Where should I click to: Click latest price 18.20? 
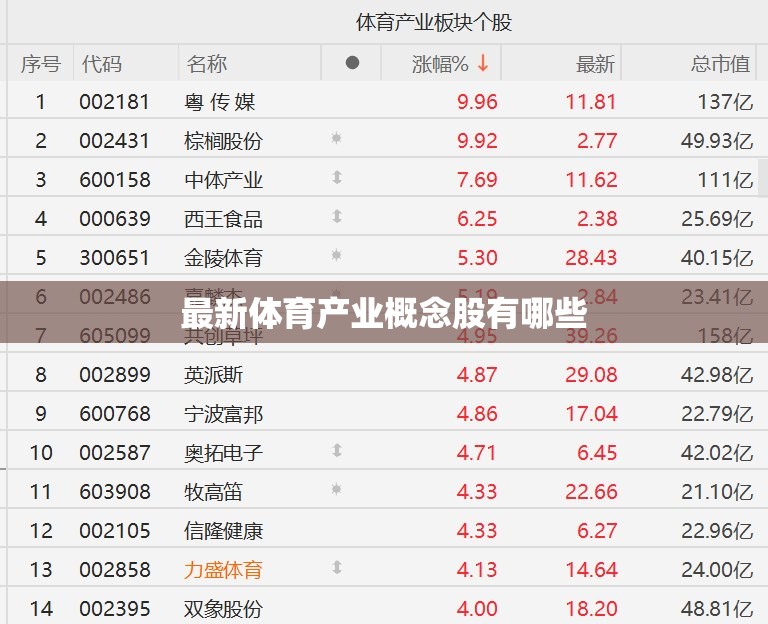click(x=591, y=609)
